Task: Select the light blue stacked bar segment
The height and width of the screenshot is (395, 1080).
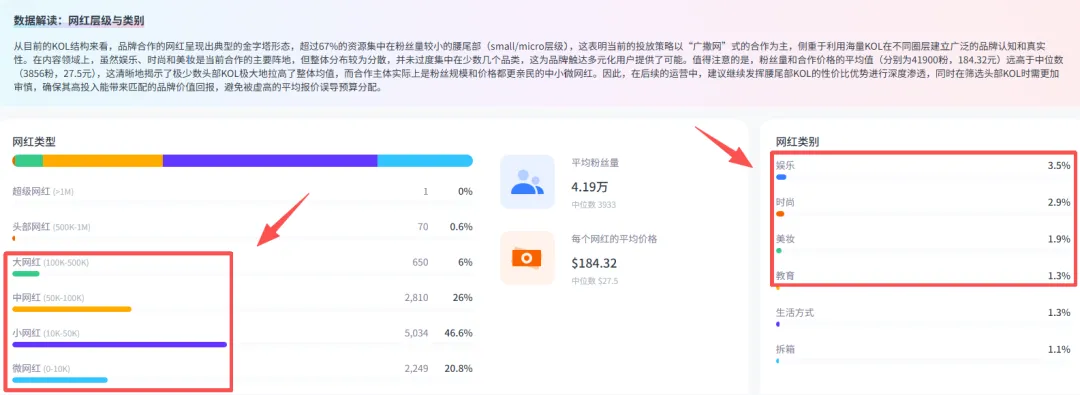Action: [x=425, y=161]
